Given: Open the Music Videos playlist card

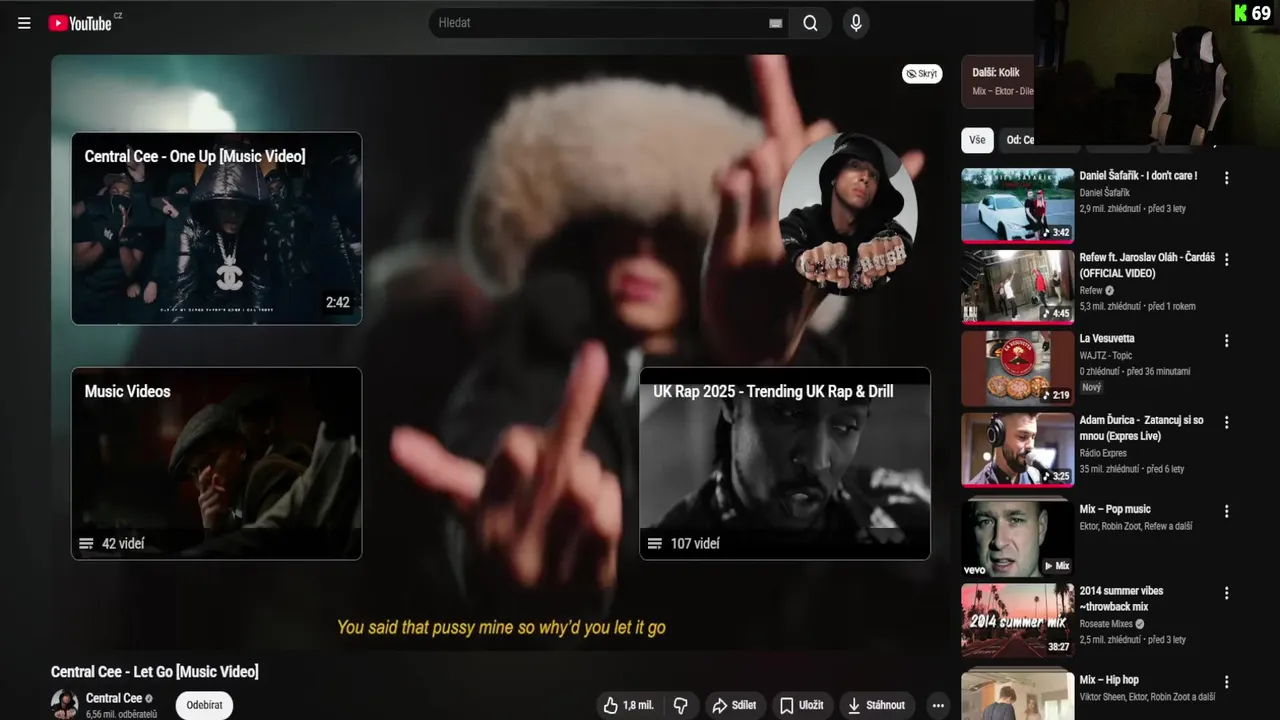Looking at the screenshot, I should (x=216, y=463).
